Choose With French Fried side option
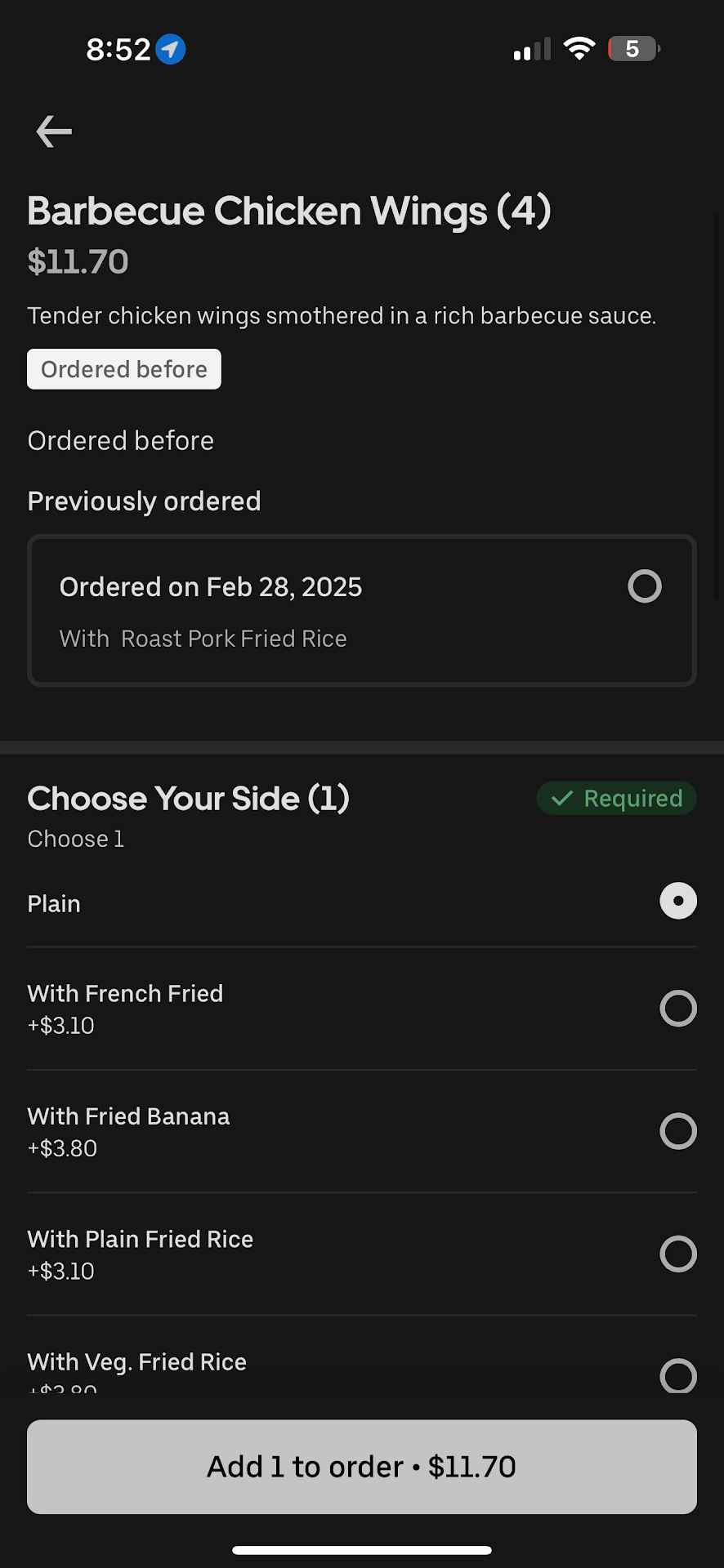The width and height of the screenshot is (724, 1568). (x=677, y=1009)
